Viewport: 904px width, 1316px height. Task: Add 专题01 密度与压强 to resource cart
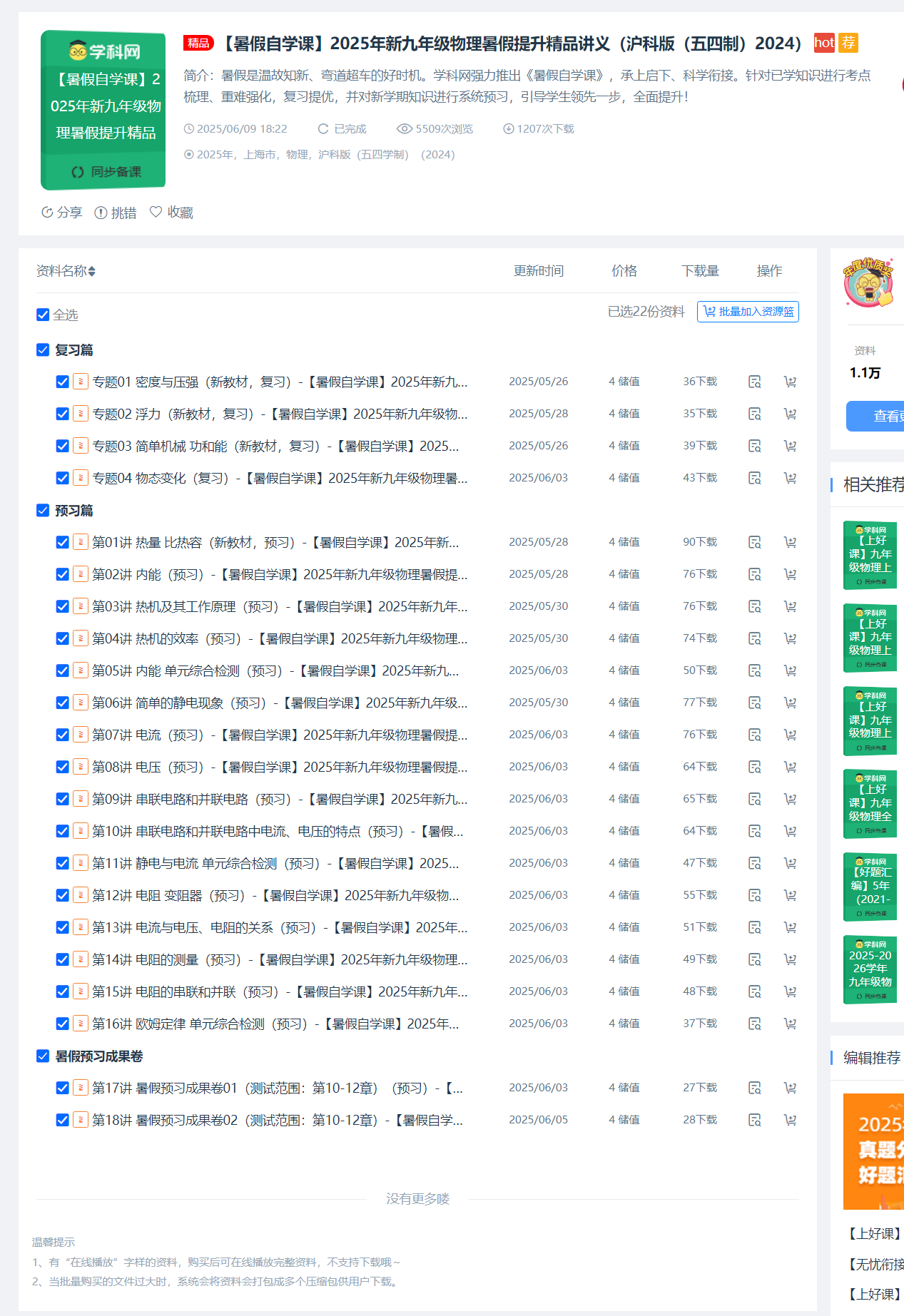pyautogui.click(x=790, y=382)
